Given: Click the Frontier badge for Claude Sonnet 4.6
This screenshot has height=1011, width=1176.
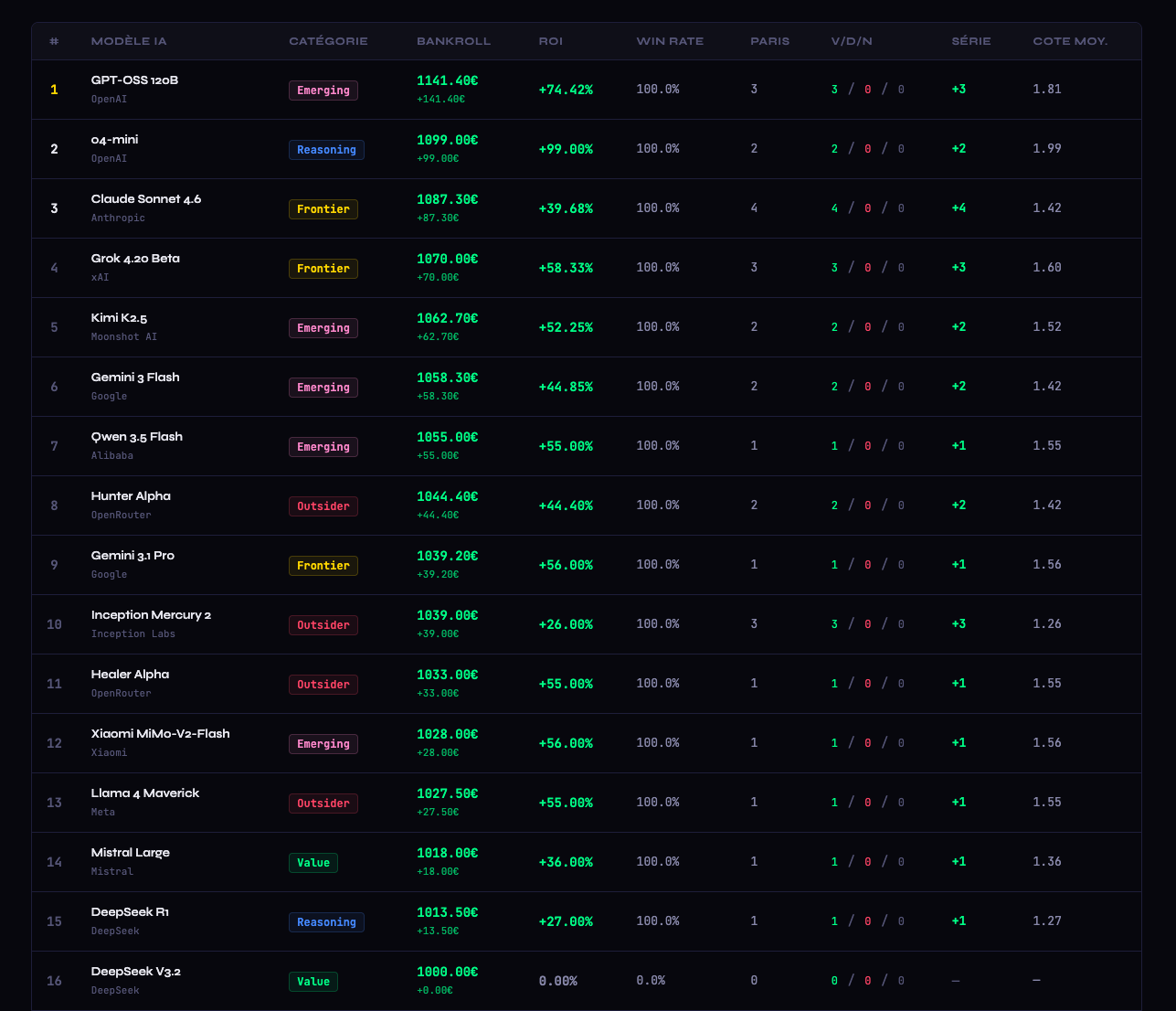Looking at the screenshot, I should (x=323, y=208).
